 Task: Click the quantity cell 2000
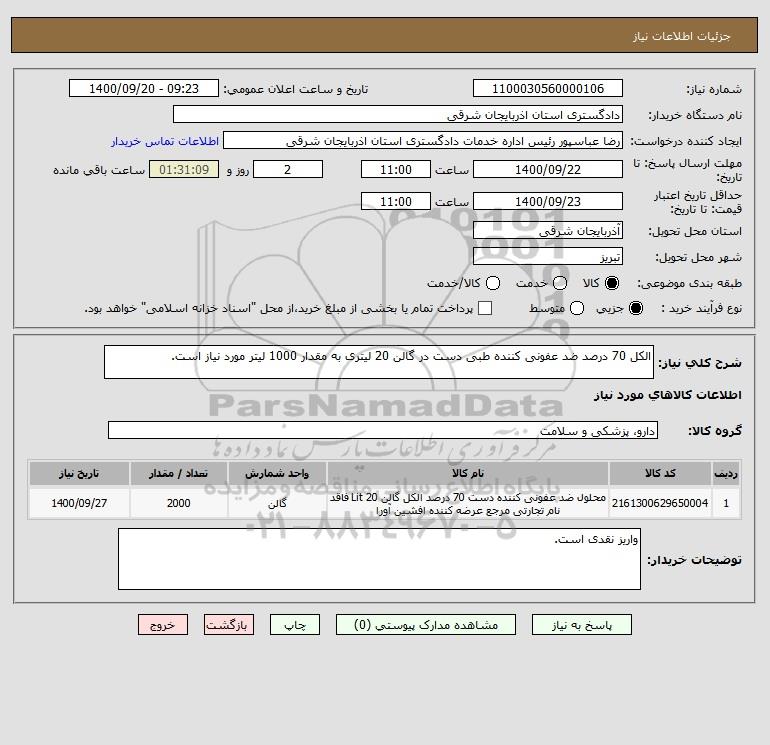(178, 503)
